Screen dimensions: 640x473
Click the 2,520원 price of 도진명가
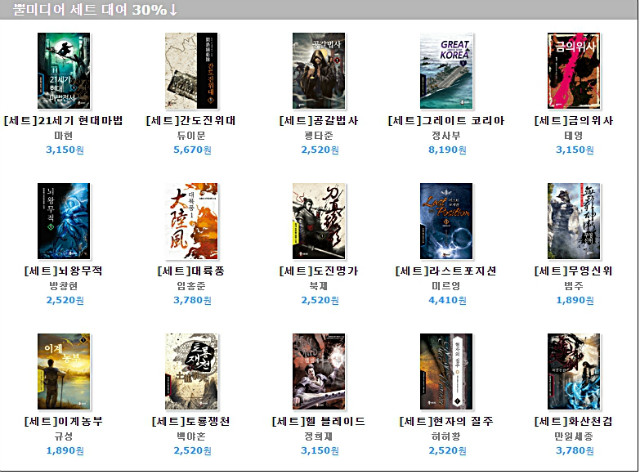(320, 300)
